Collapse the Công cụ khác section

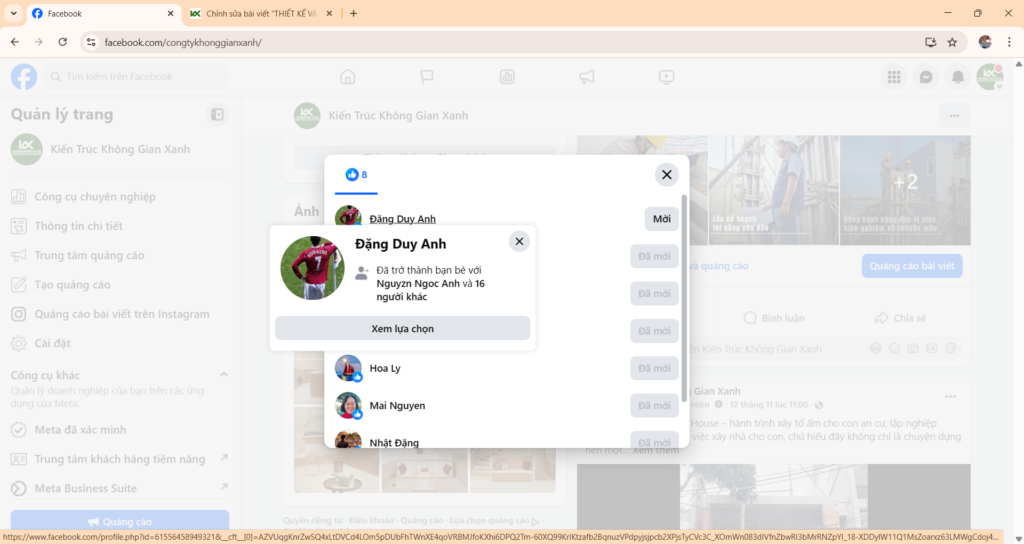pos(223,375)
